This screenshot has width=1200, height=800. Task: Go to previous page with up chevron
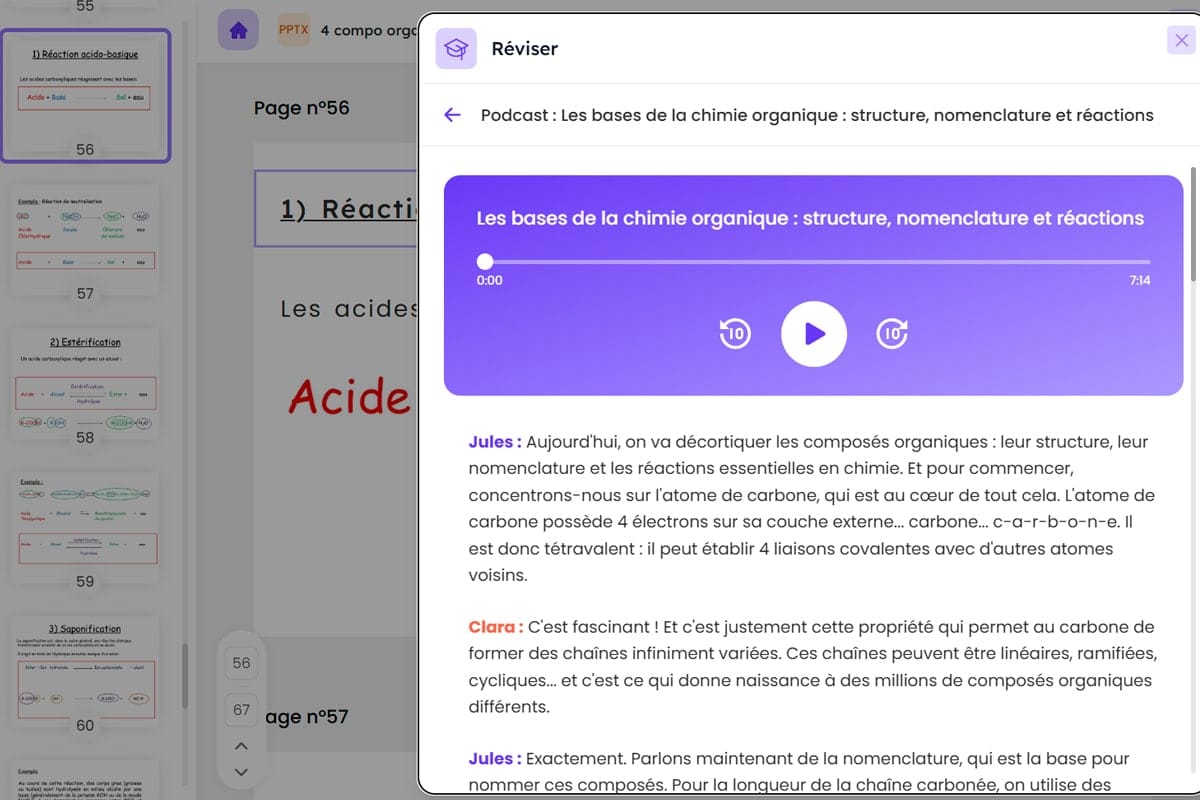[240, 746]
